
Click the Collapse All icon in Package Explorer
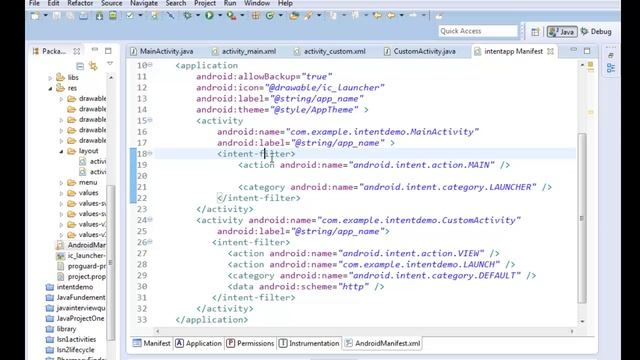tap(80, 66)
